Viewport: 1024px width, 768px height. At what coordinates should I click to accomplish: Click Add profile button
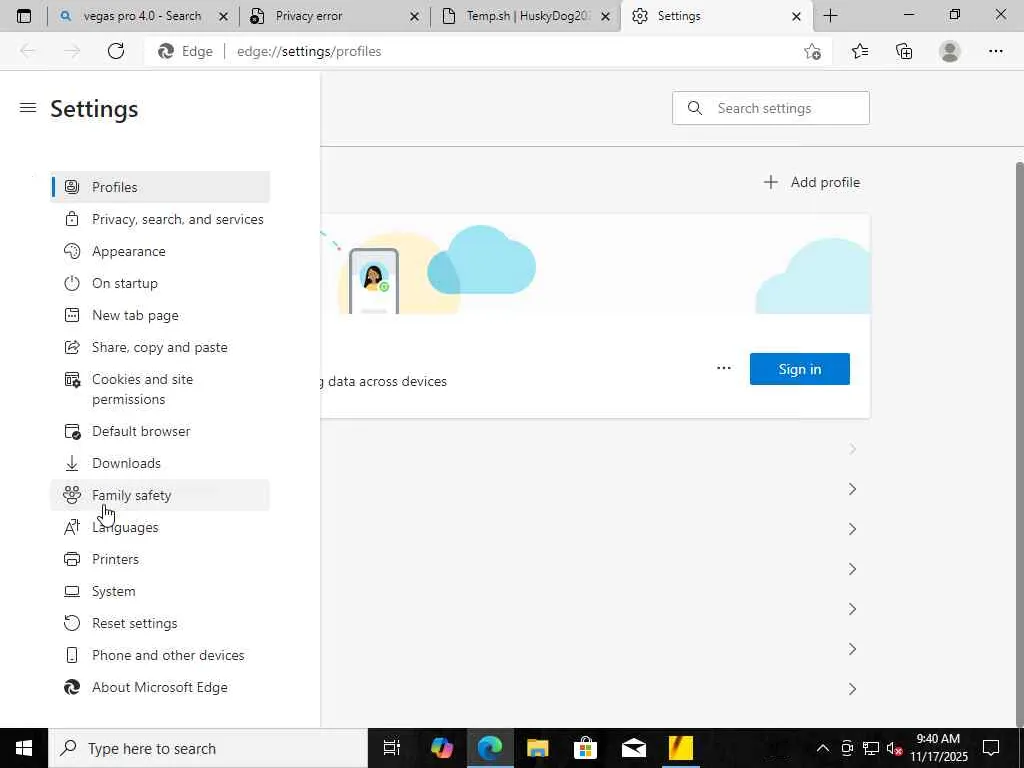(x=812, y=182)
